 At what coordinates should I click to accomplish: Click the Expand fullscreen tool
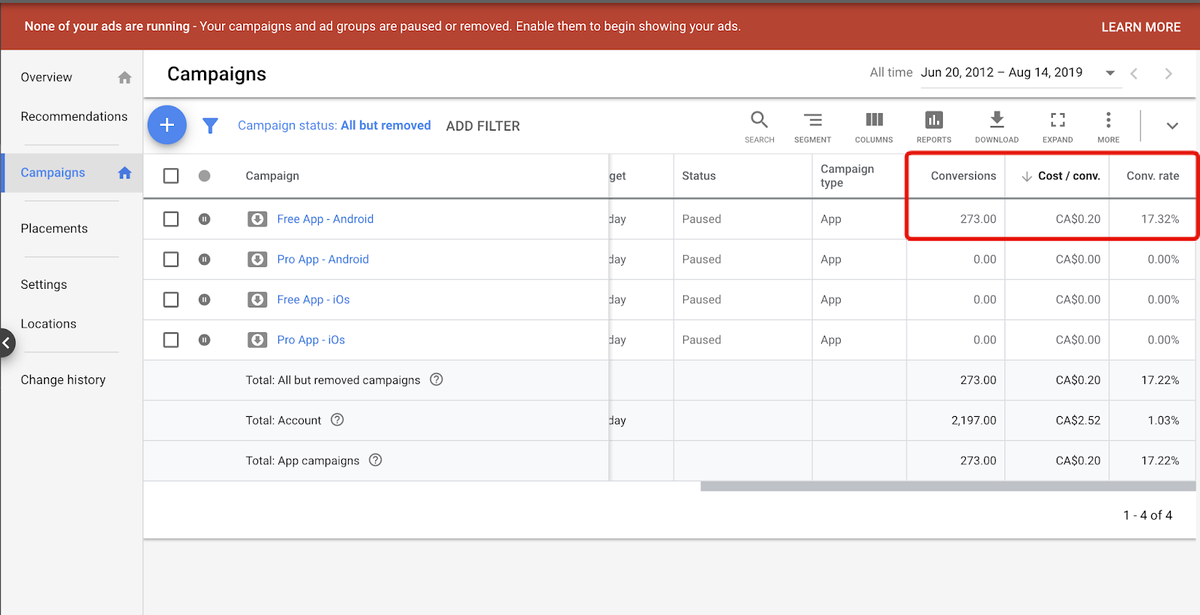(1057, 126)
